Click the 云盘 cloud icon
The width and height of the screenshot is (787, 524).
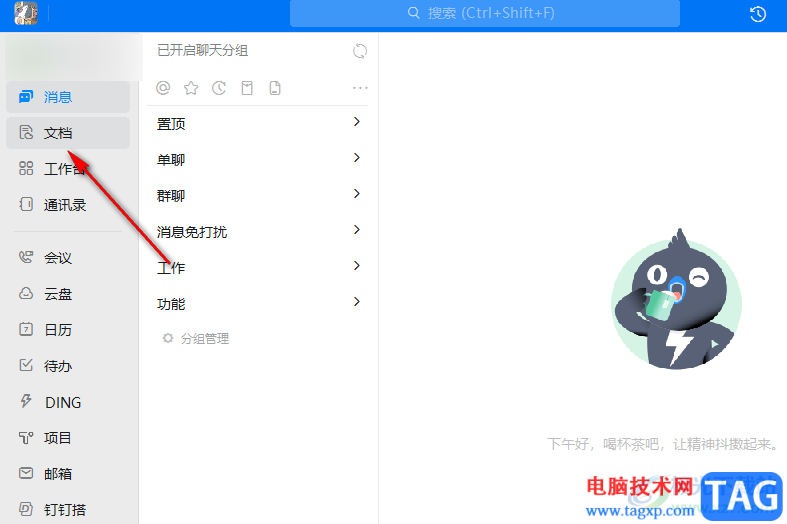26,294
